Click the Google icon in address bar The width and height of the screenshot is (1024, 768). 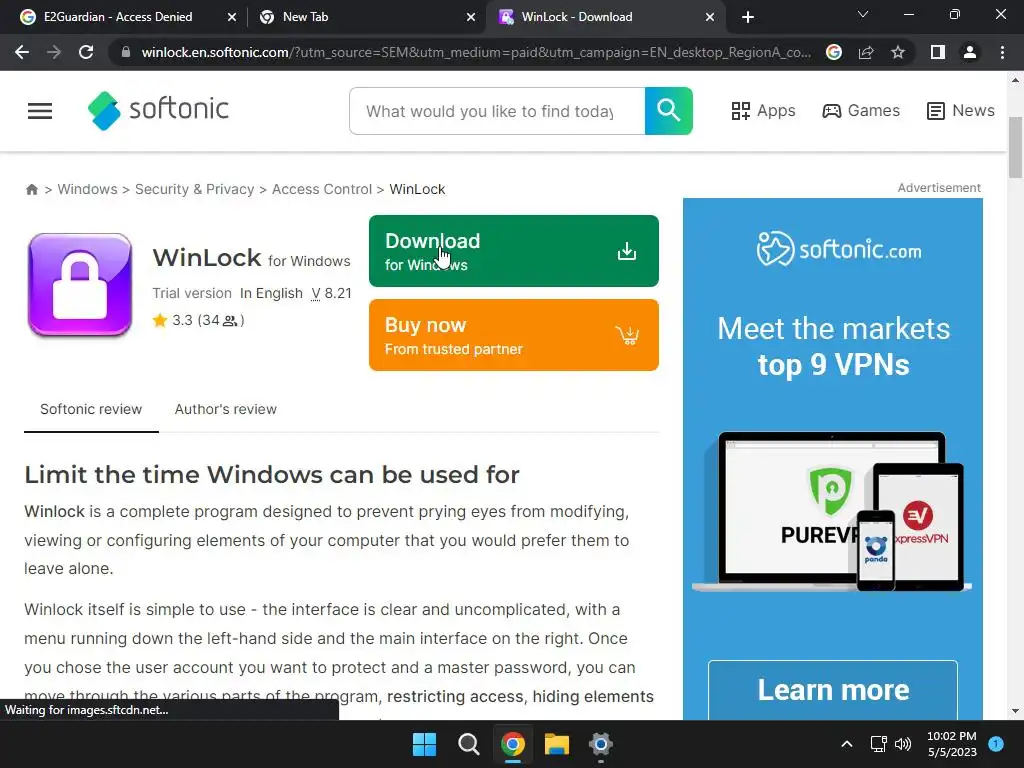(x=834, y=52)
